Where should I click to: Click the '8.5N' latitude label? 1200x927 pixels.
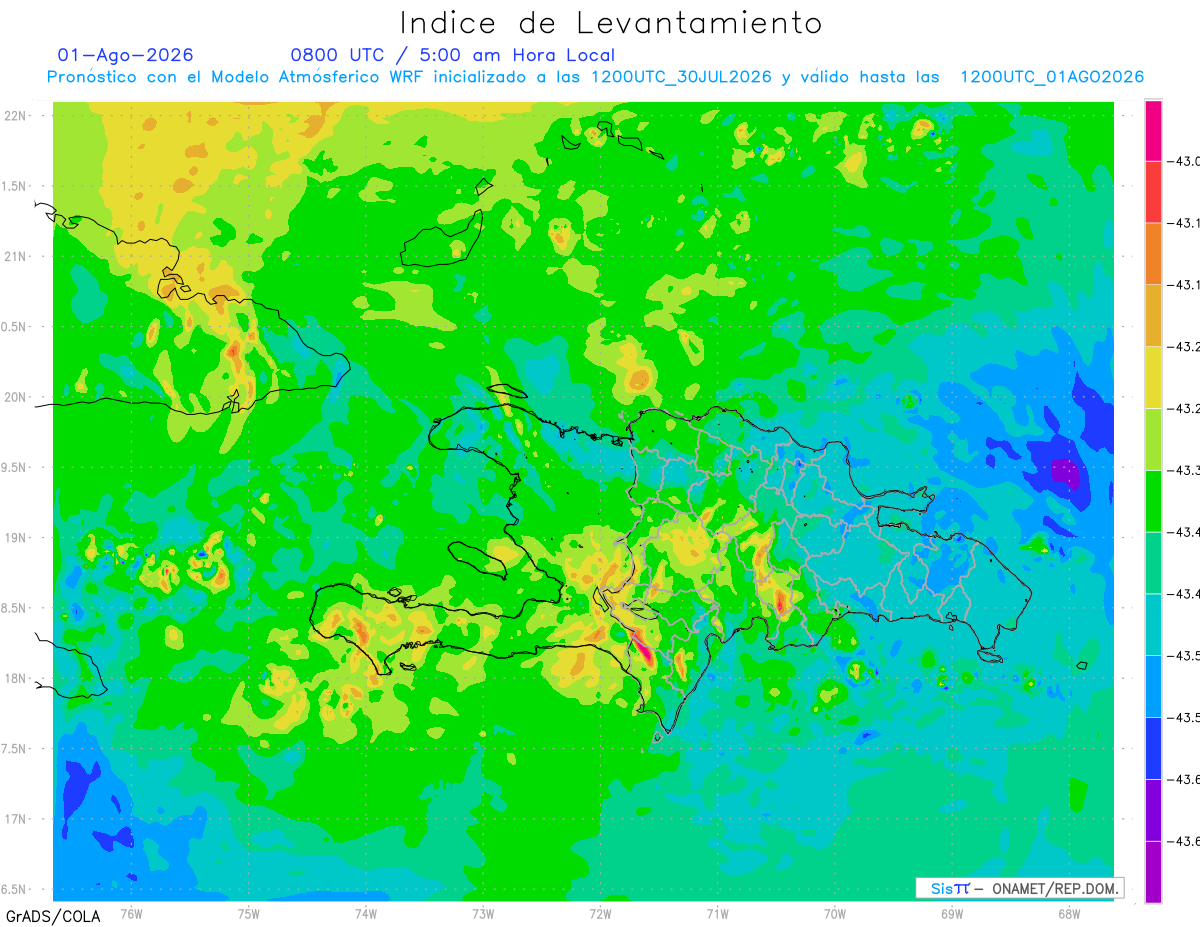point(14,608)
